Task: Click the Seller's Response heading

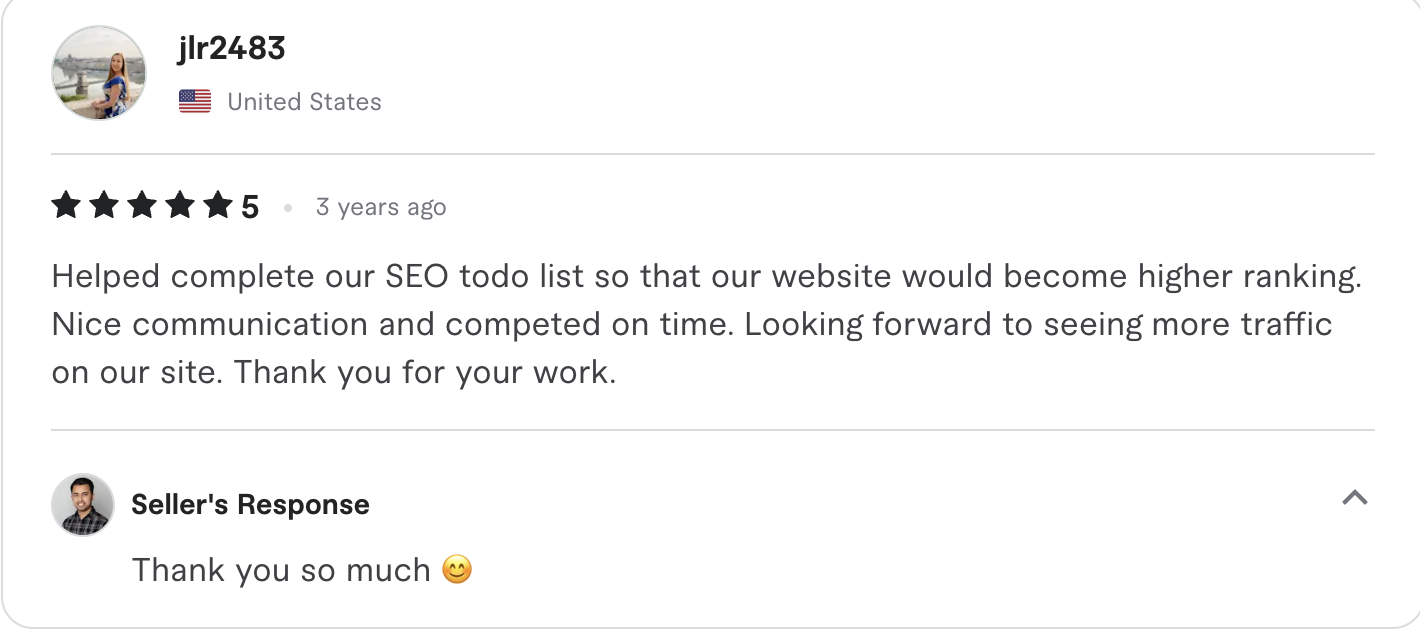Action: coord(249,504)
